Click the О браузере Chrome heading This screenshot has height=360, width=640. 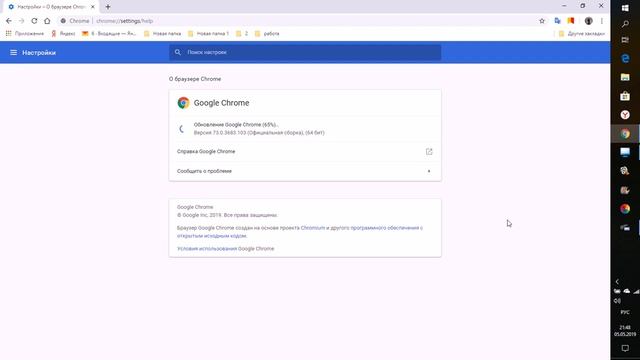point(195,79)
